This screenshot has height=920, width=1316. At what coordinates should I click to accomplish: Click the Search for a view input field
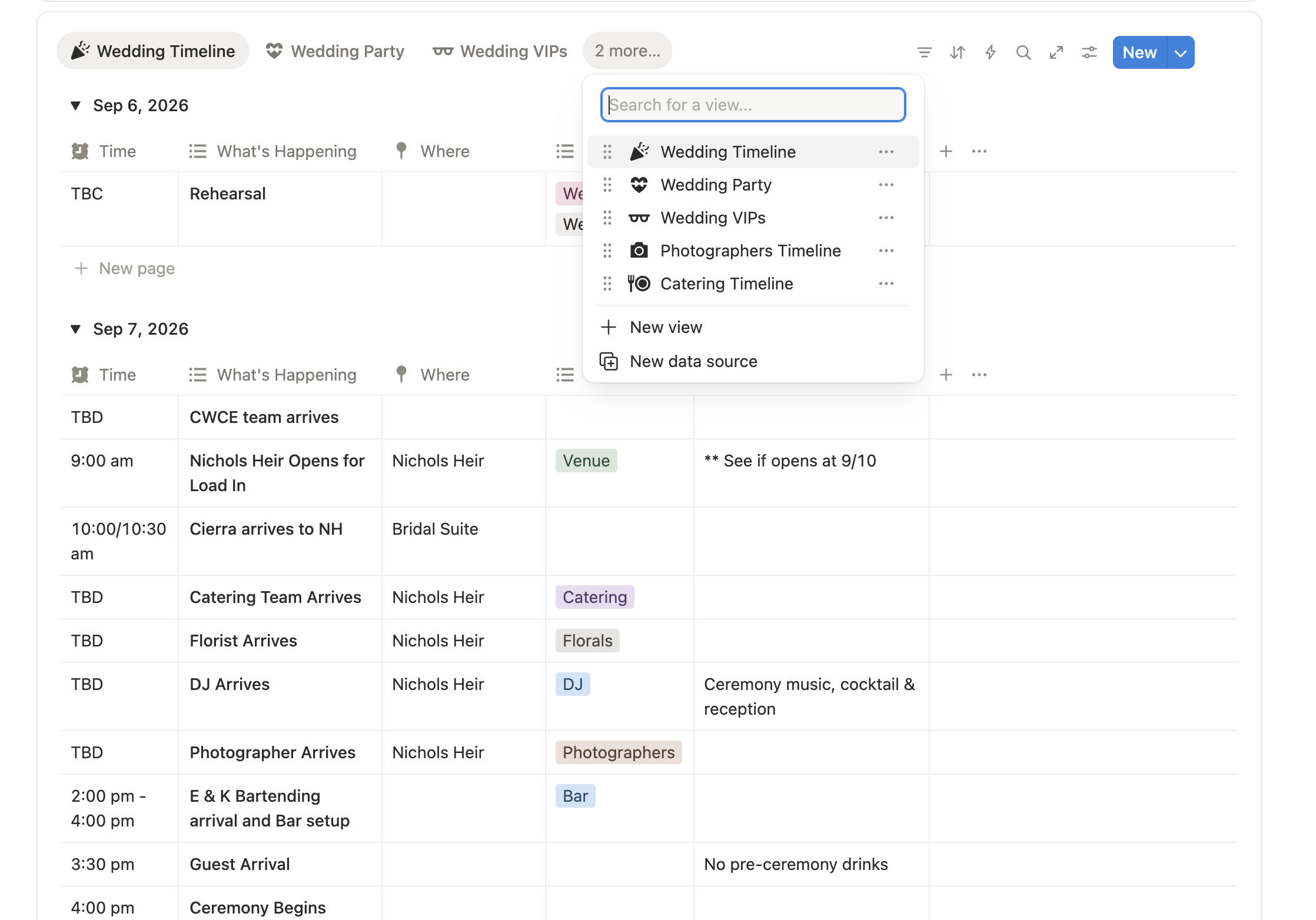tap(753, 105)
